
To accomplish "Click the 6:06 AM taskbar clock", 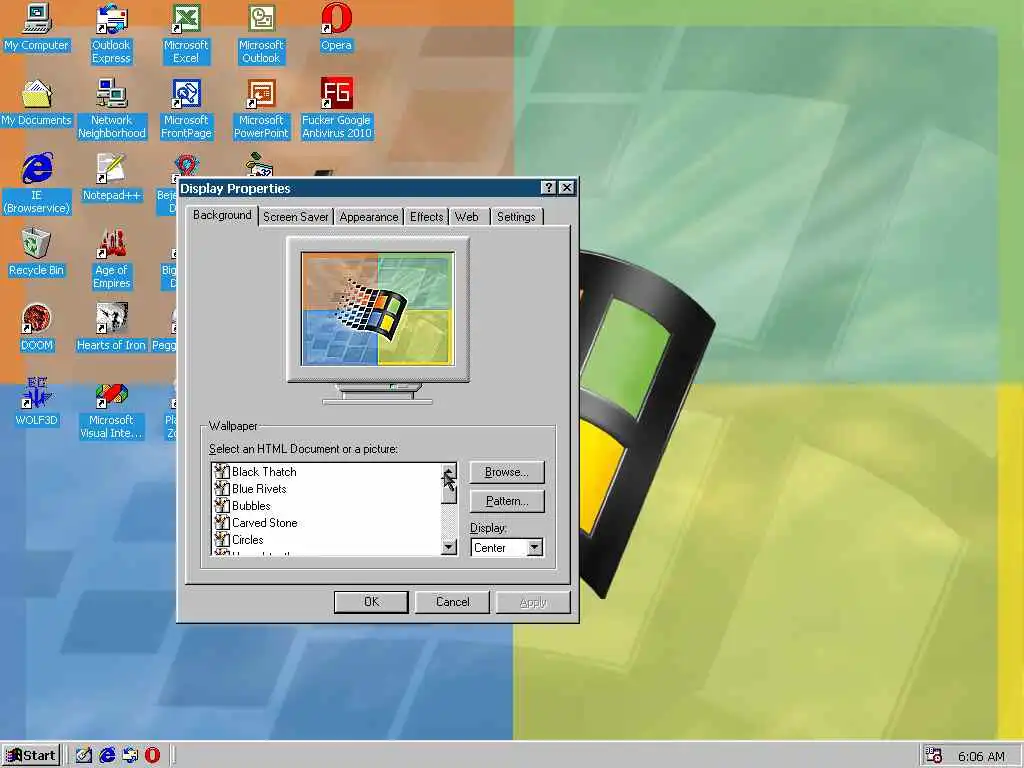I will (981, 756).
